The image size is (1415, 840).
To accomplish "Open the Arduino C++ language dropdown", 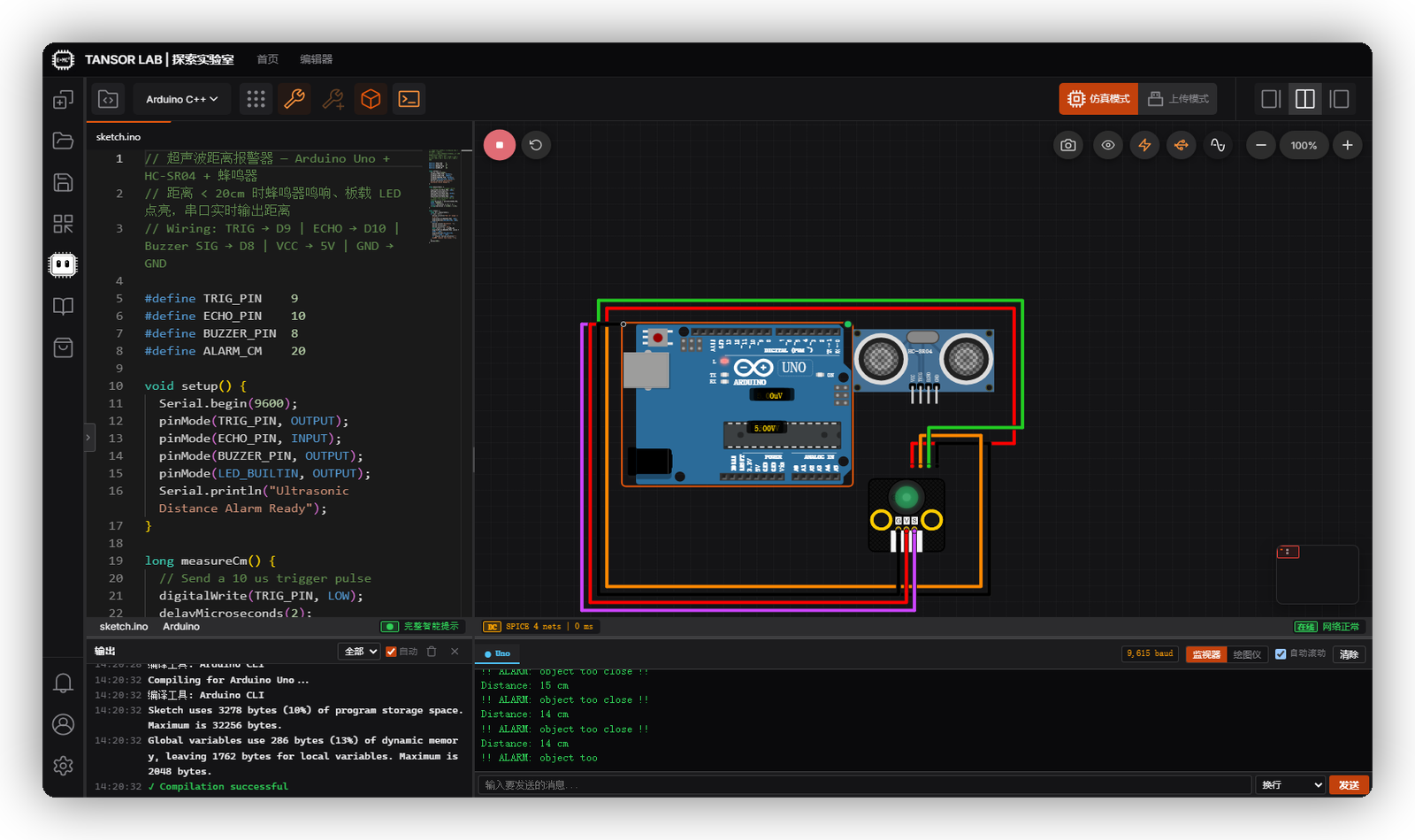I will pos(182,99).
